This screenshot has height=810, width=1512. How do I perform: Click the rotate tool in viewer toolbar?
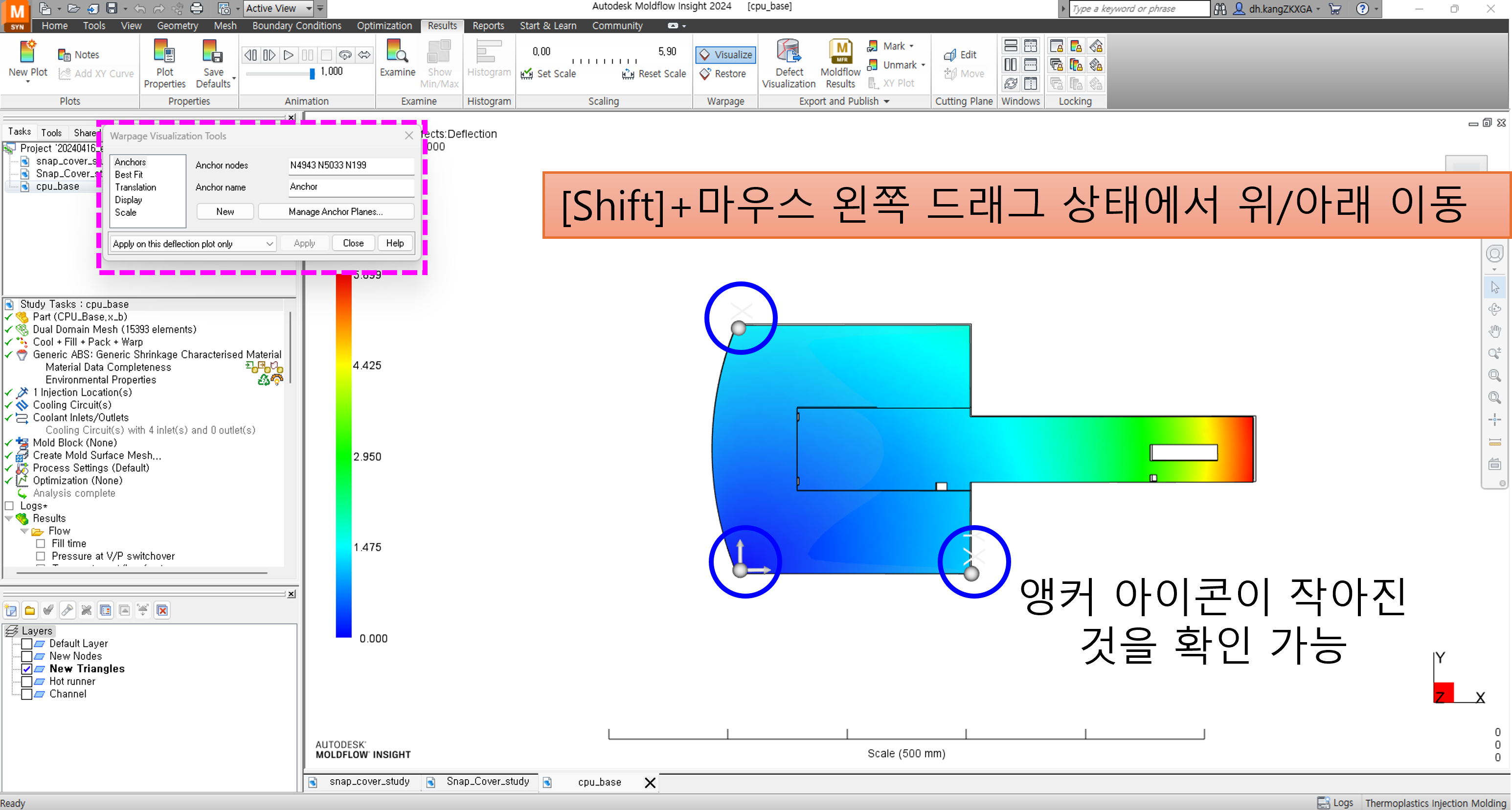tap(1494, 309)
